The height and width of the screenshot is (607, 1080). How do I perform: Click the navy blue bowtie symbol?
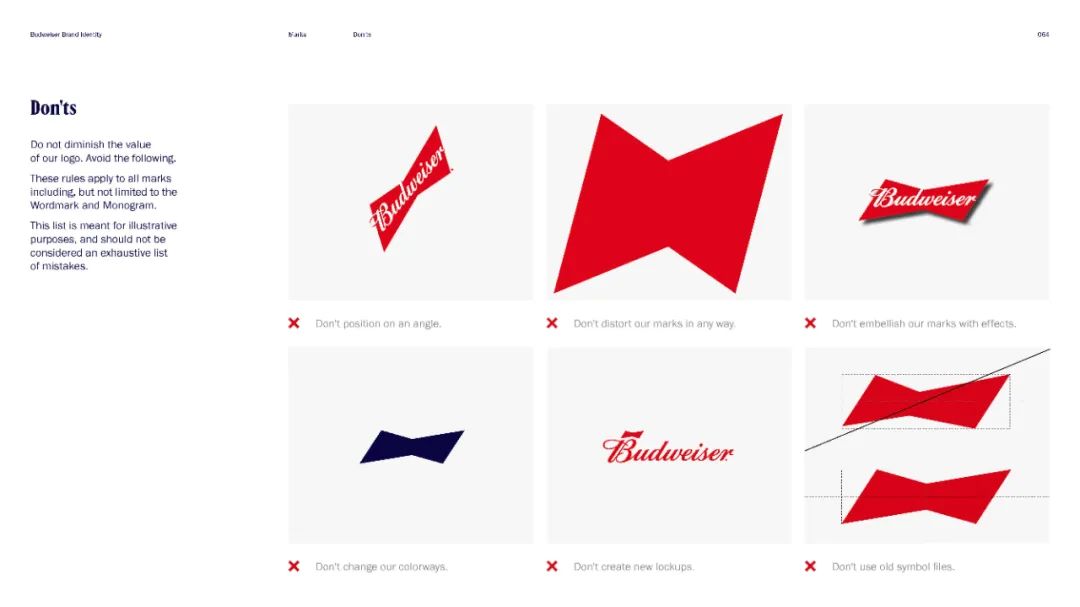click(x=412, y=446)
